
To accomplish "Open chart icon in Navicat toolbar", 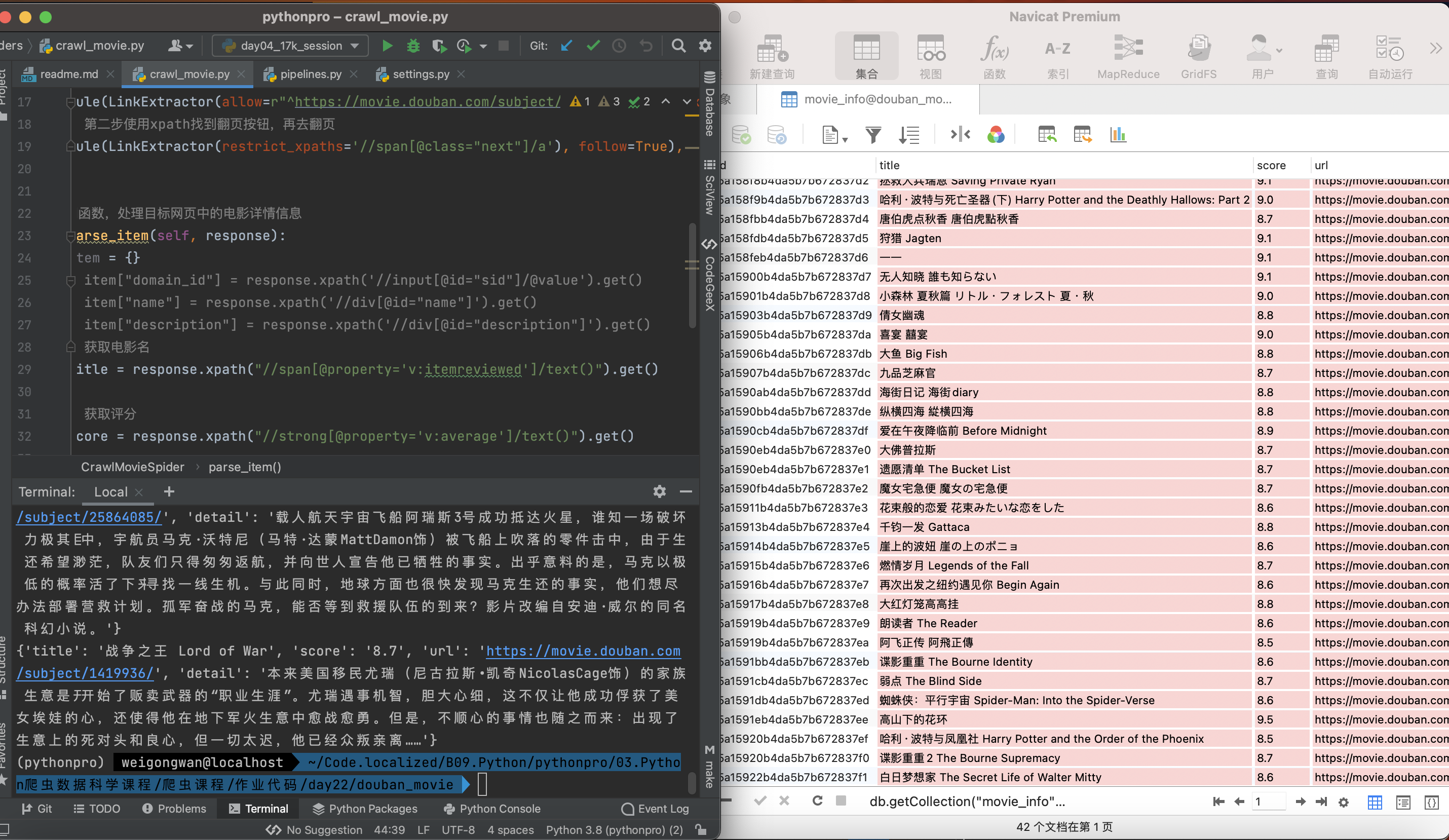I will coord(1118,135).
